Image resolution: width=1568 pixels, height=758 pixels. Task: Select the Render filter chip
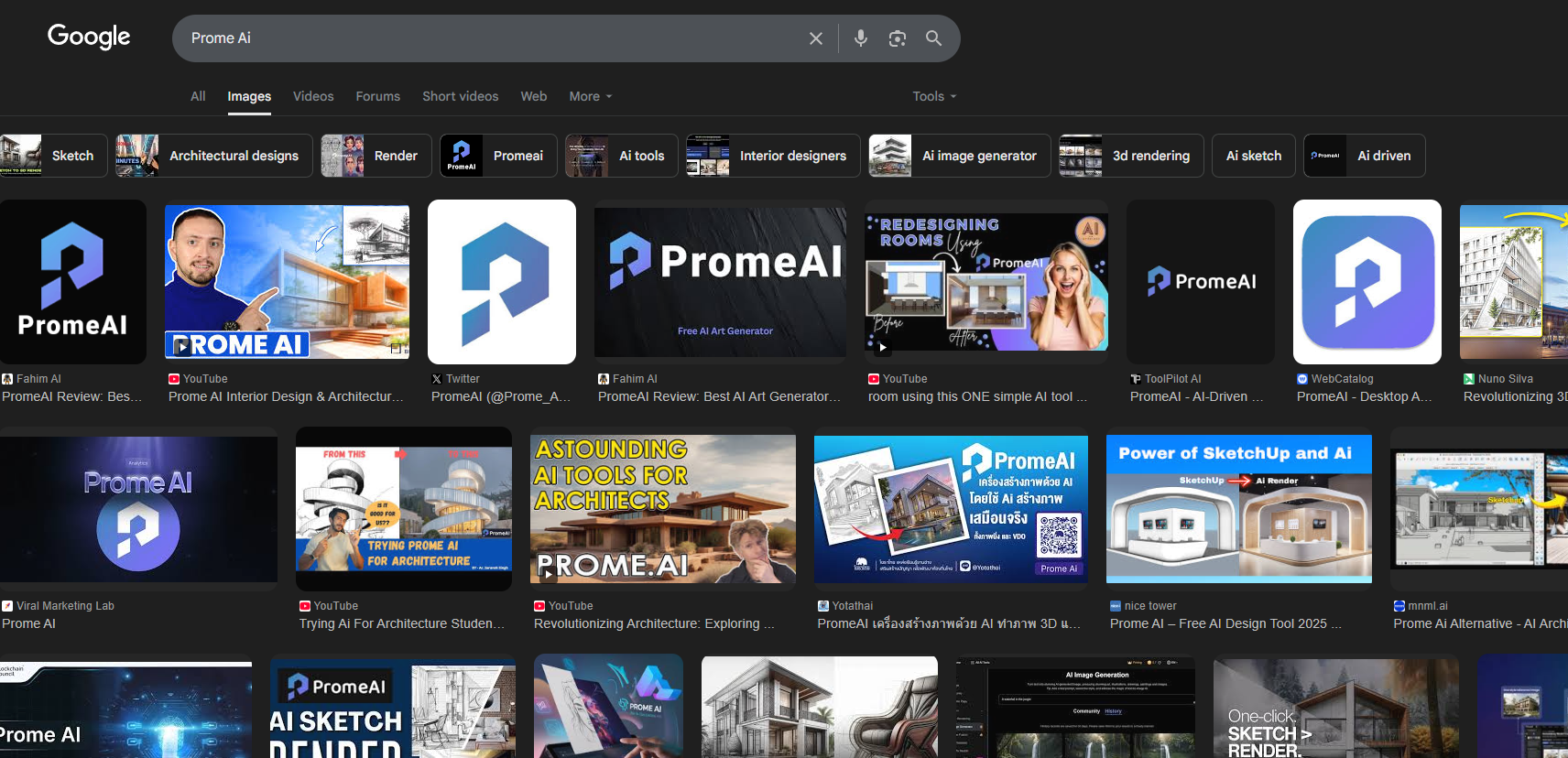tap(376, 156)
